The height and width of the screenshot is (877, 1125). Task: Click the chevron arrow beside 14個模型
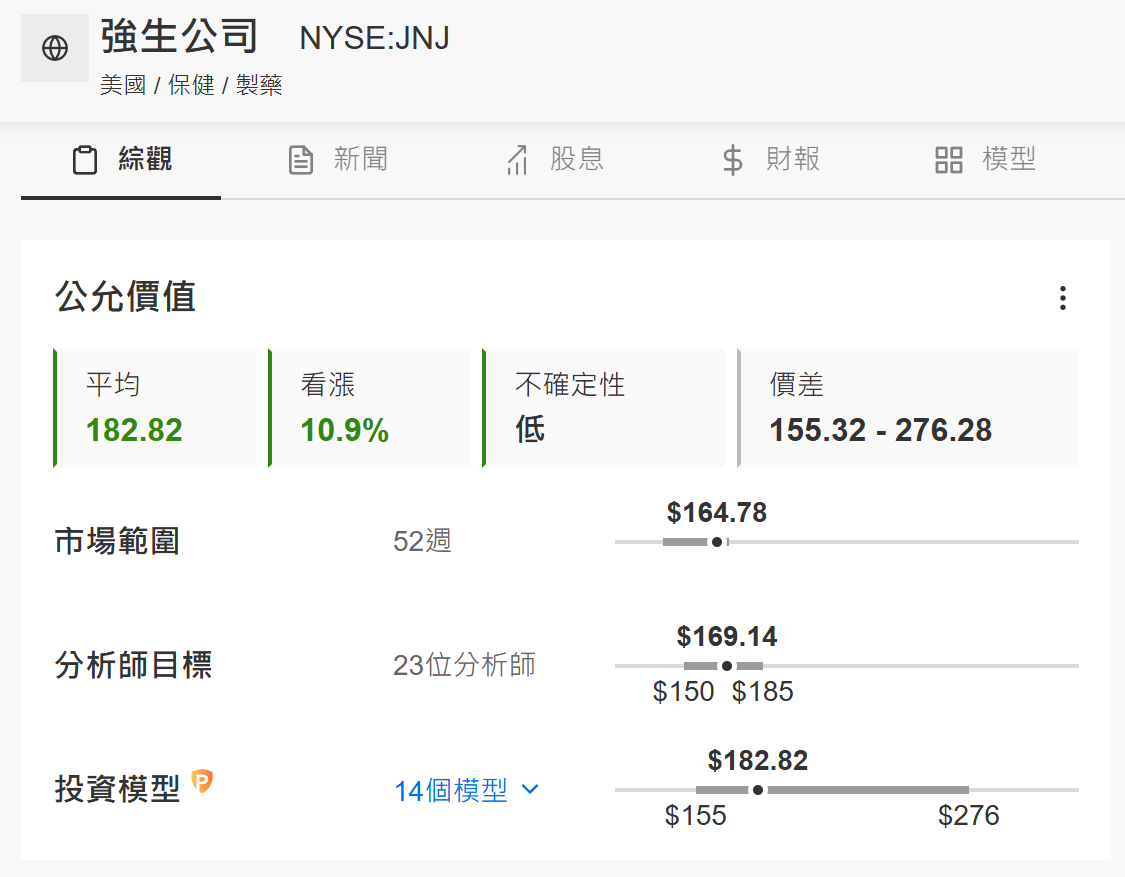tap(530, 789)
